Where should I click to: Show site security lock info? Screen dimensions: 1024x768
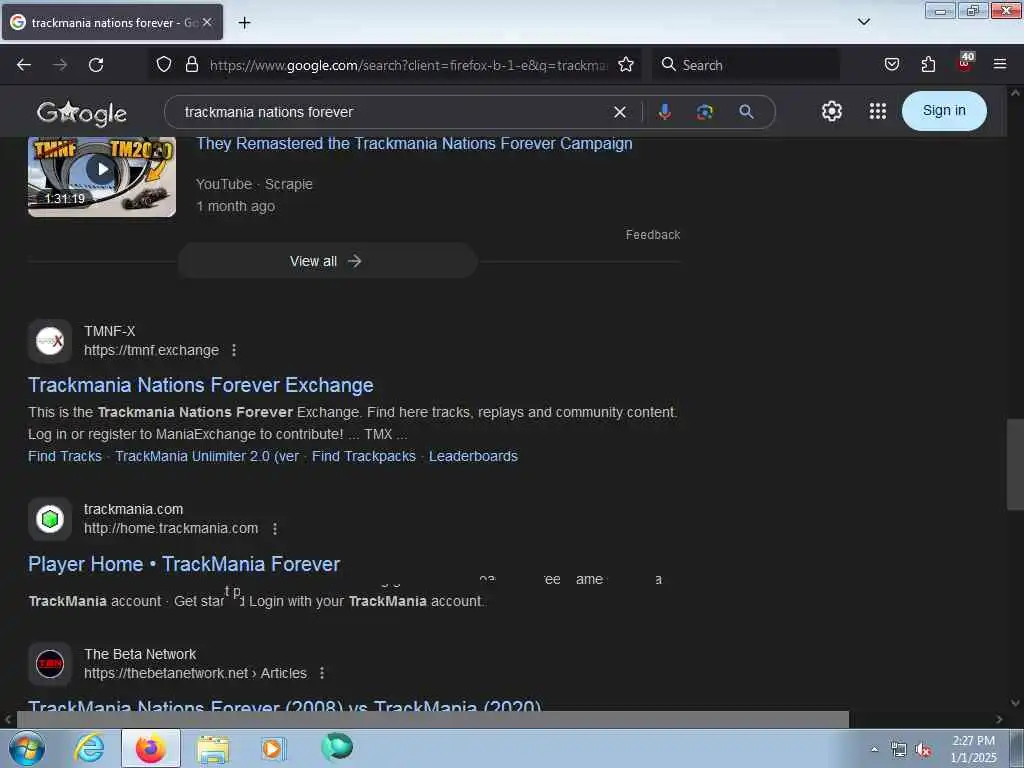click(191, 65)
